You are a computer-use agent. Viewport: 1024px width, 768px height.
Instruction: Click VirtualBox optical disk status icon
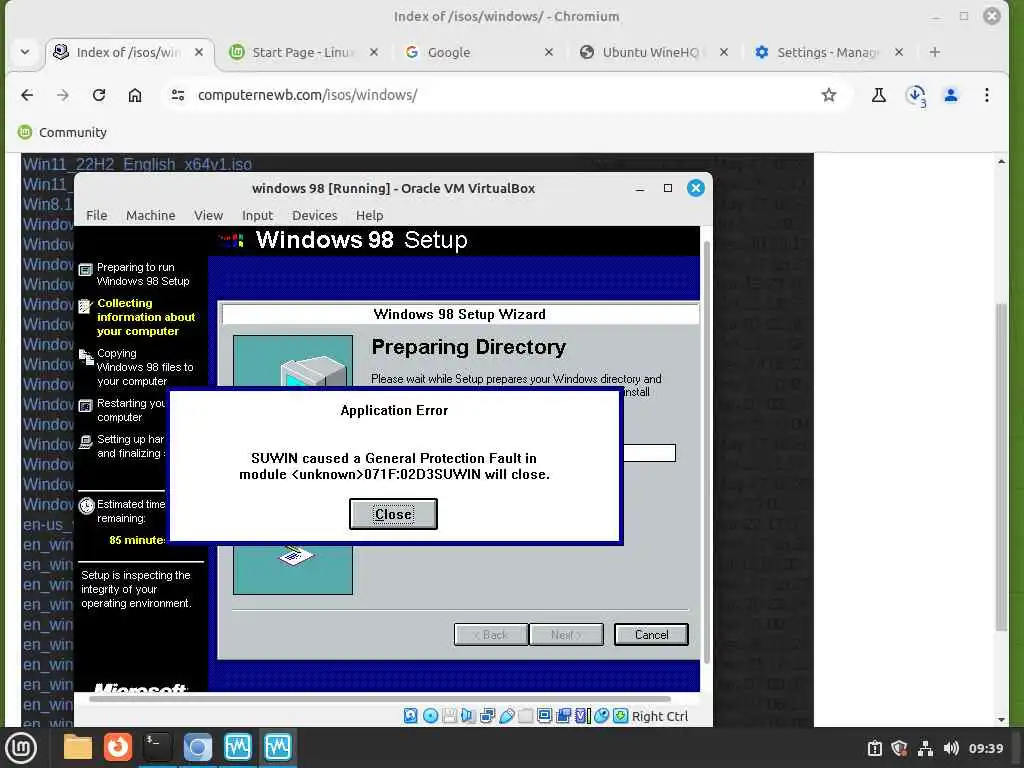[430, 716]
